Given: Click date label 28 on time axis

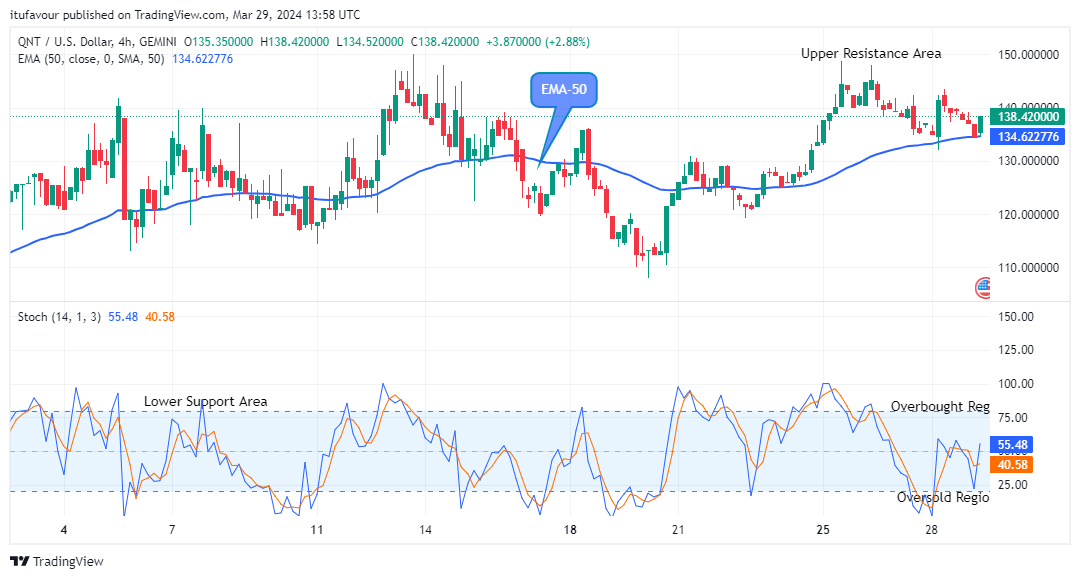Looking at the screenshot, I should [931, 529].
